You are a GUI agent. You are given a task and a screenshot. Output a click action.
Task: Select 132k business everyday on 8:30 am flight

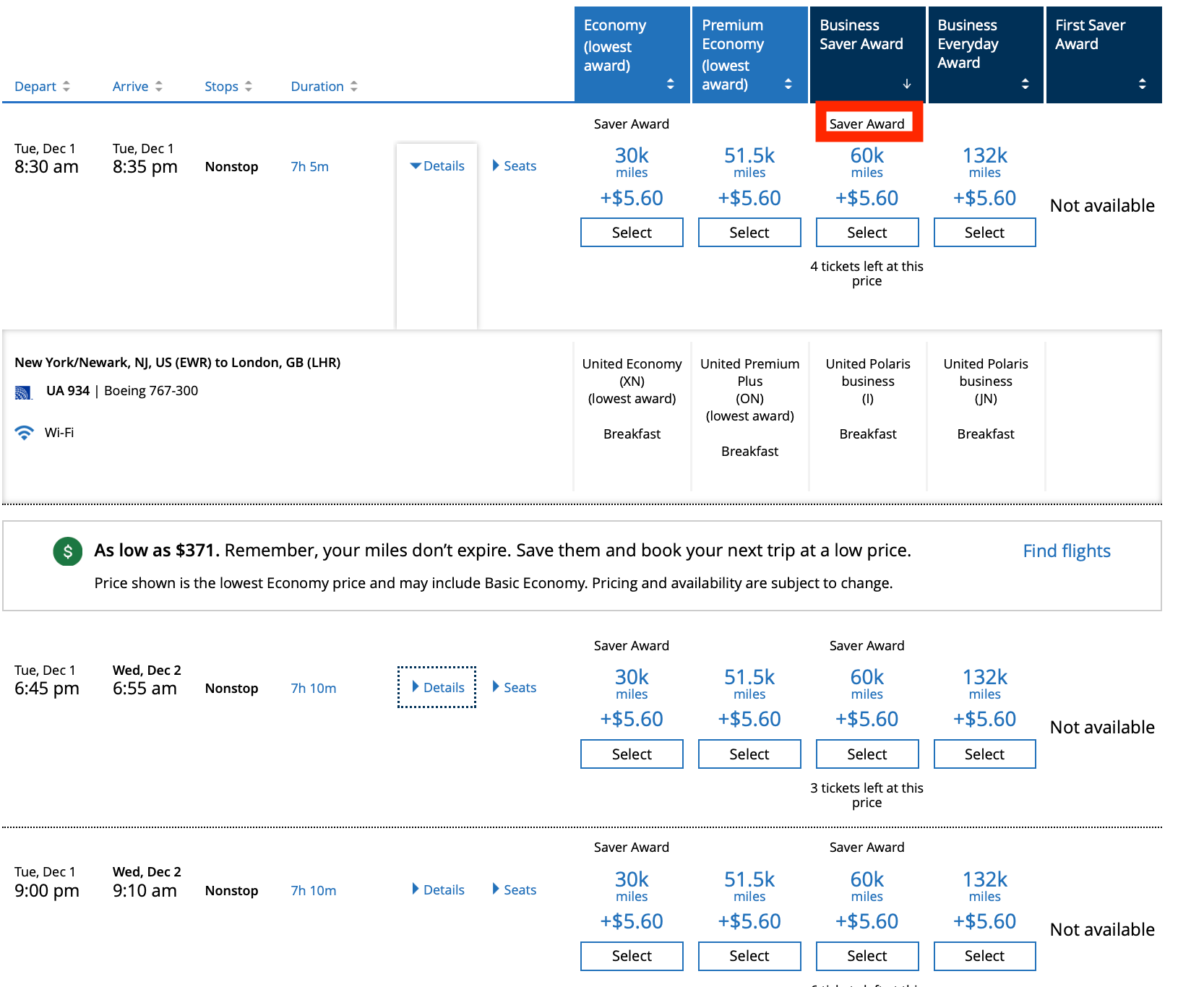[985, 233]
